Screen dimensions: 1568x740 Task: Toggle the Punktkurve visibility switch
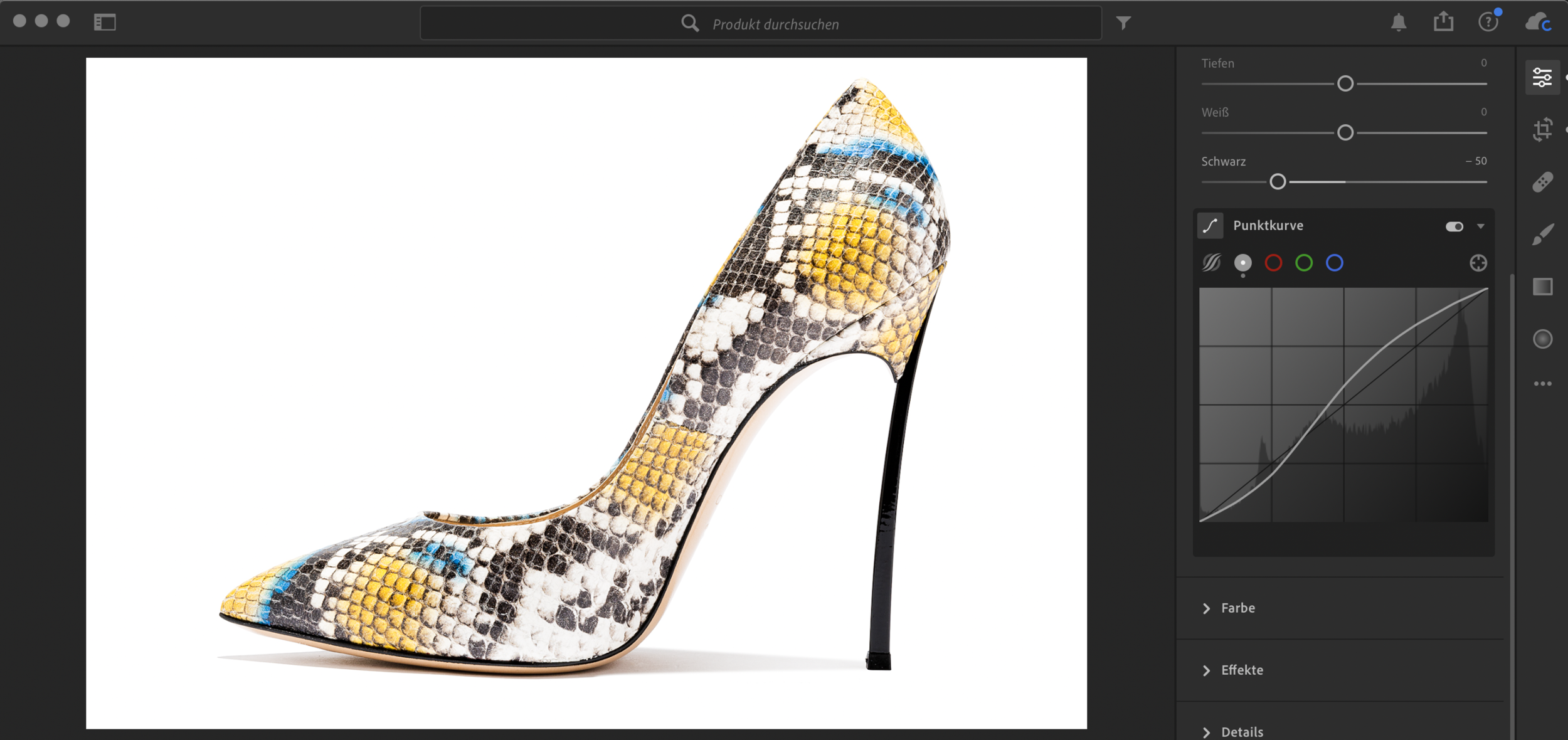tap(1454, 226)
